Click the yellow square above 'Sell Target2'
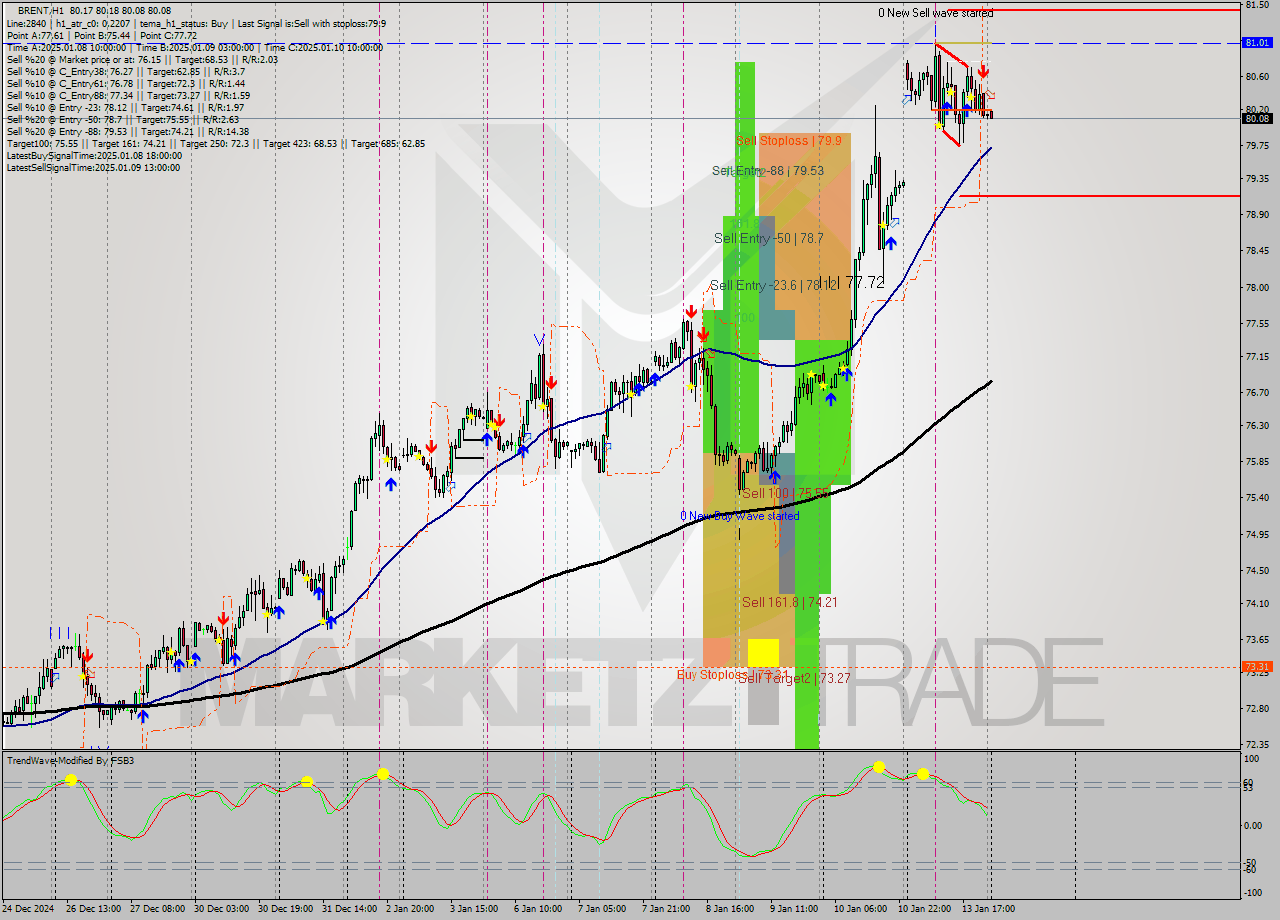1280x920 pixels. click(x=763, y=653)
